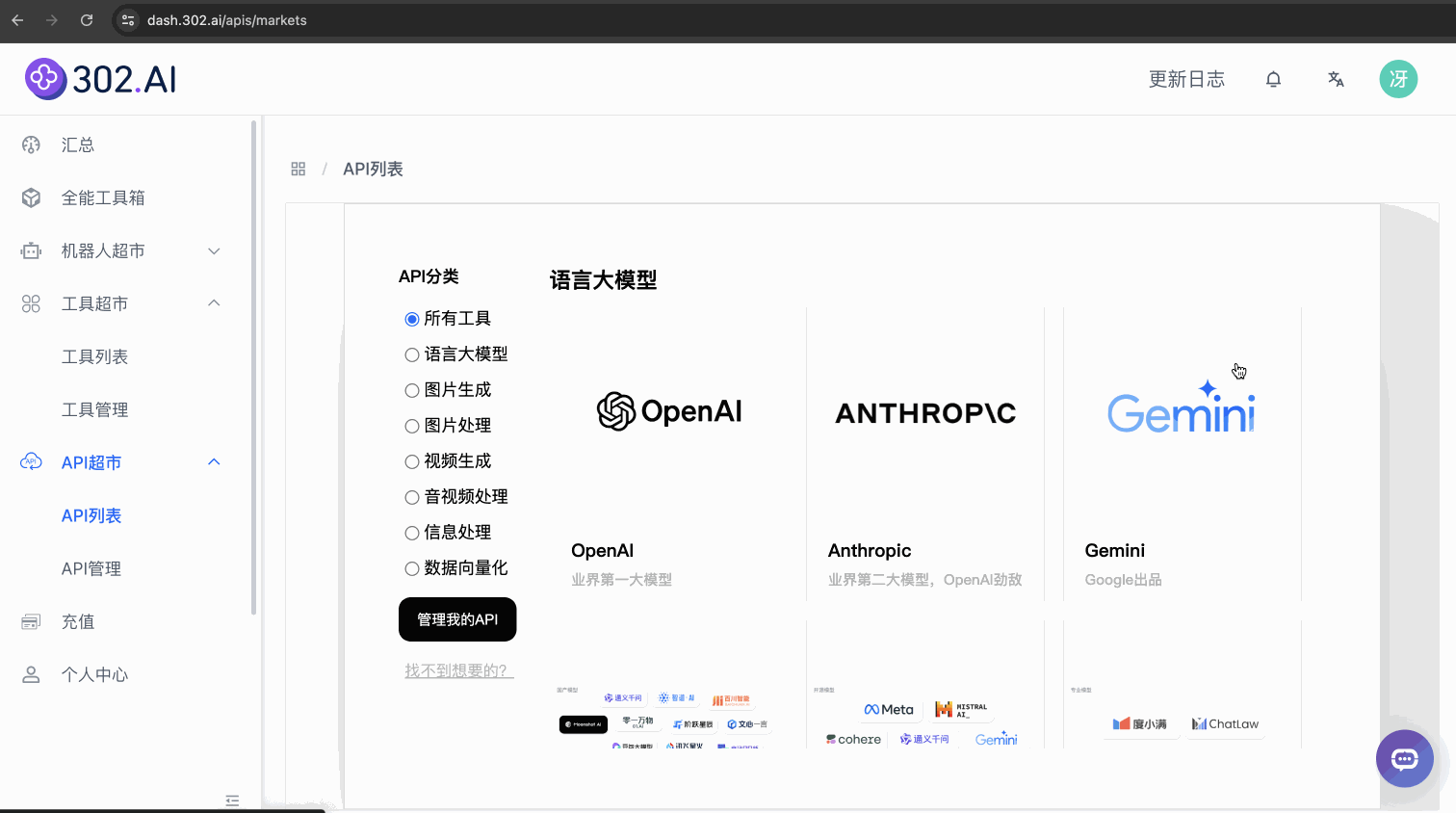Image resolution: width=1456 pixels, height=813 pixels.
Task: Reload the page in the browser
Action: pos(87,20)
